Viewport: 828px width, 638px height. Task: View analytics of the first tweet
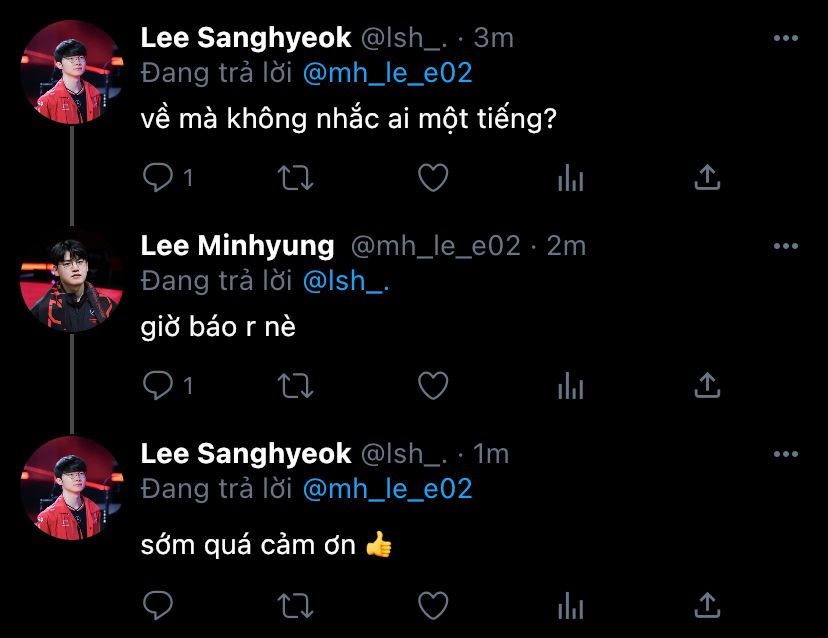click(x=570, y=178)
